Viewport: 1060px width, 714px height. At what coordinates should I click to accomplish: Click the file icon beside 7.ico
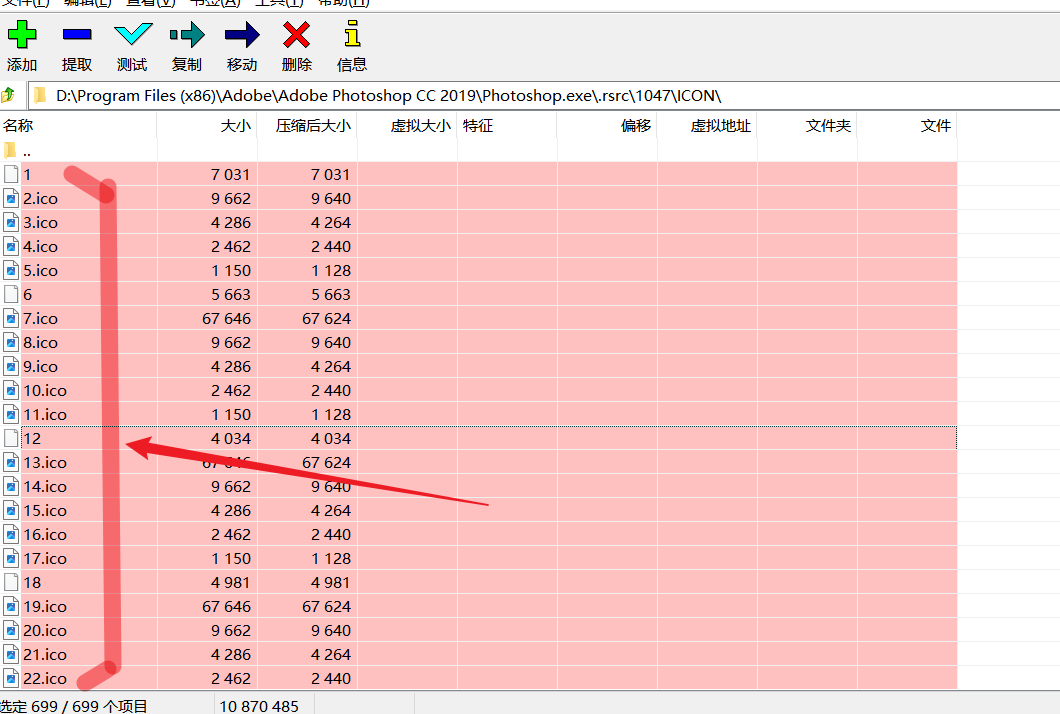[x=11, y=318]
